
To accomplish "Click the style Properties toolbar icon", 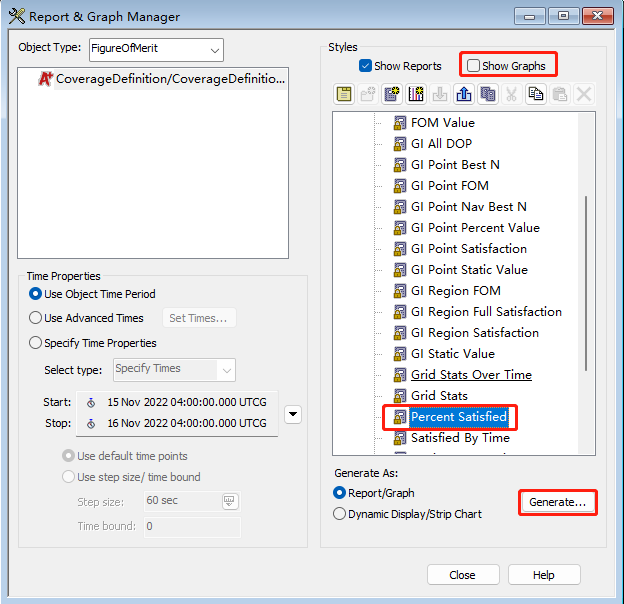I will 345,94.
